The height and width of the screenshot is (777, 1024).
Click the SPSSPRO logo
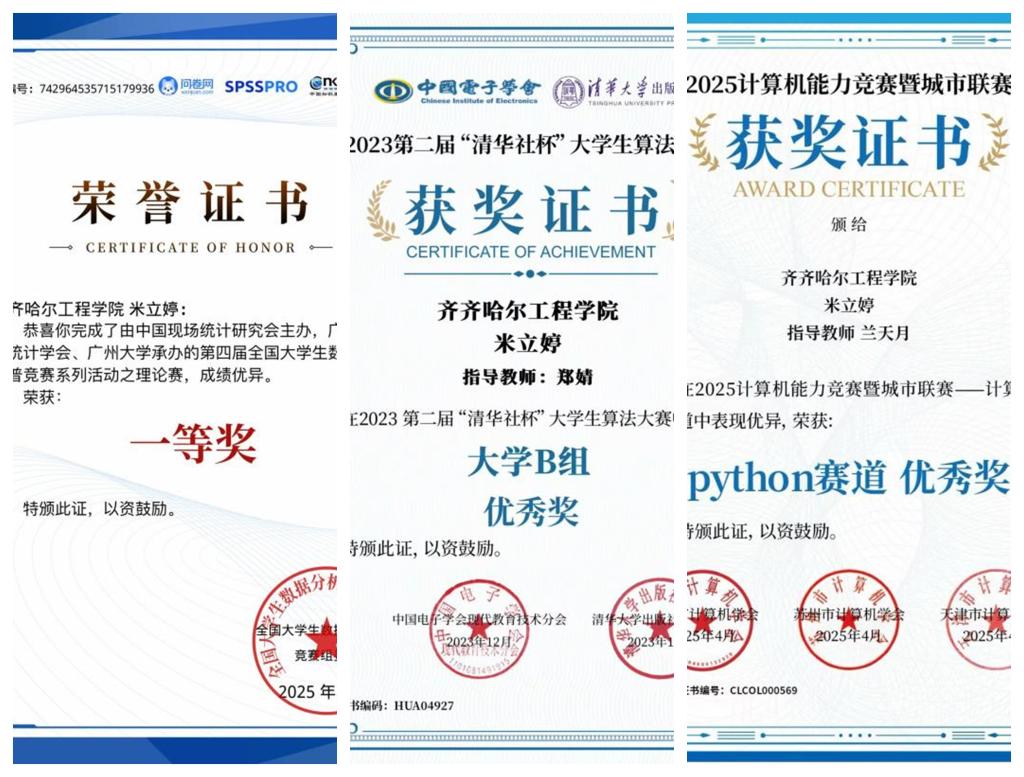[260, 87]
